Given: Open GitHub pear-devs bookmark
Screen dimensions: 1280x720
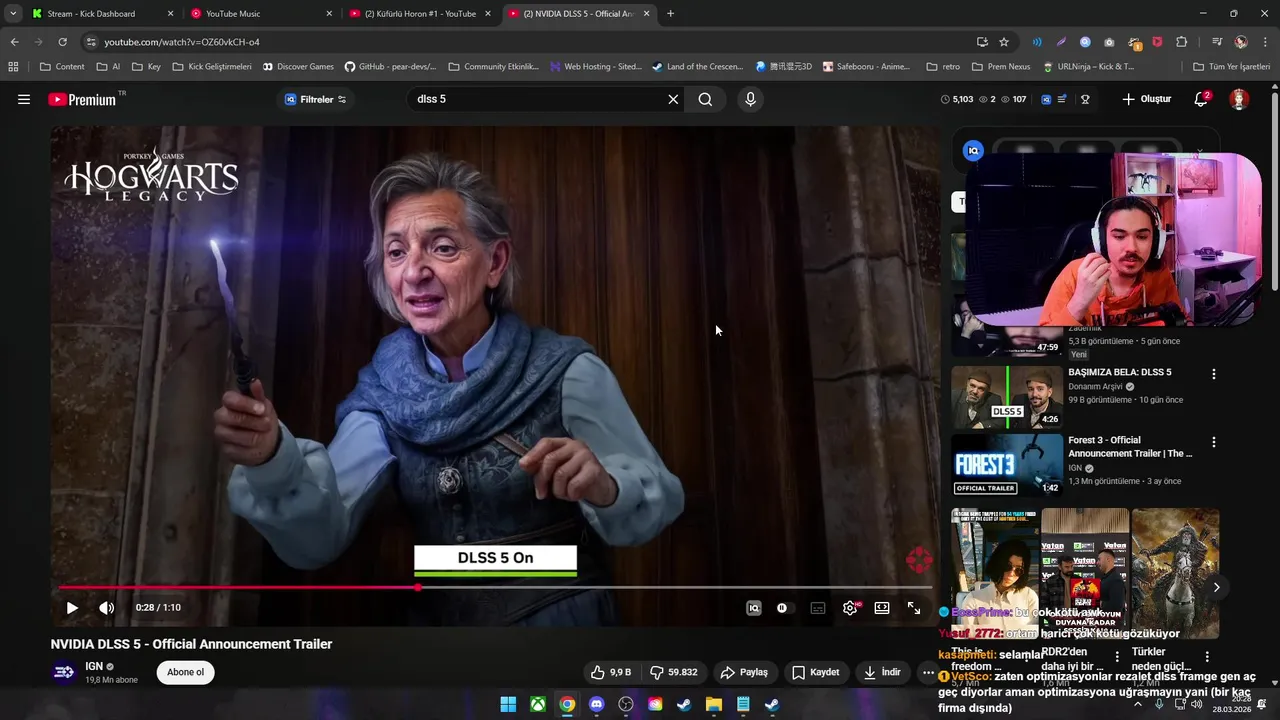Looking at the screenshot, I should pyautogui.click(x=390, y=67).
